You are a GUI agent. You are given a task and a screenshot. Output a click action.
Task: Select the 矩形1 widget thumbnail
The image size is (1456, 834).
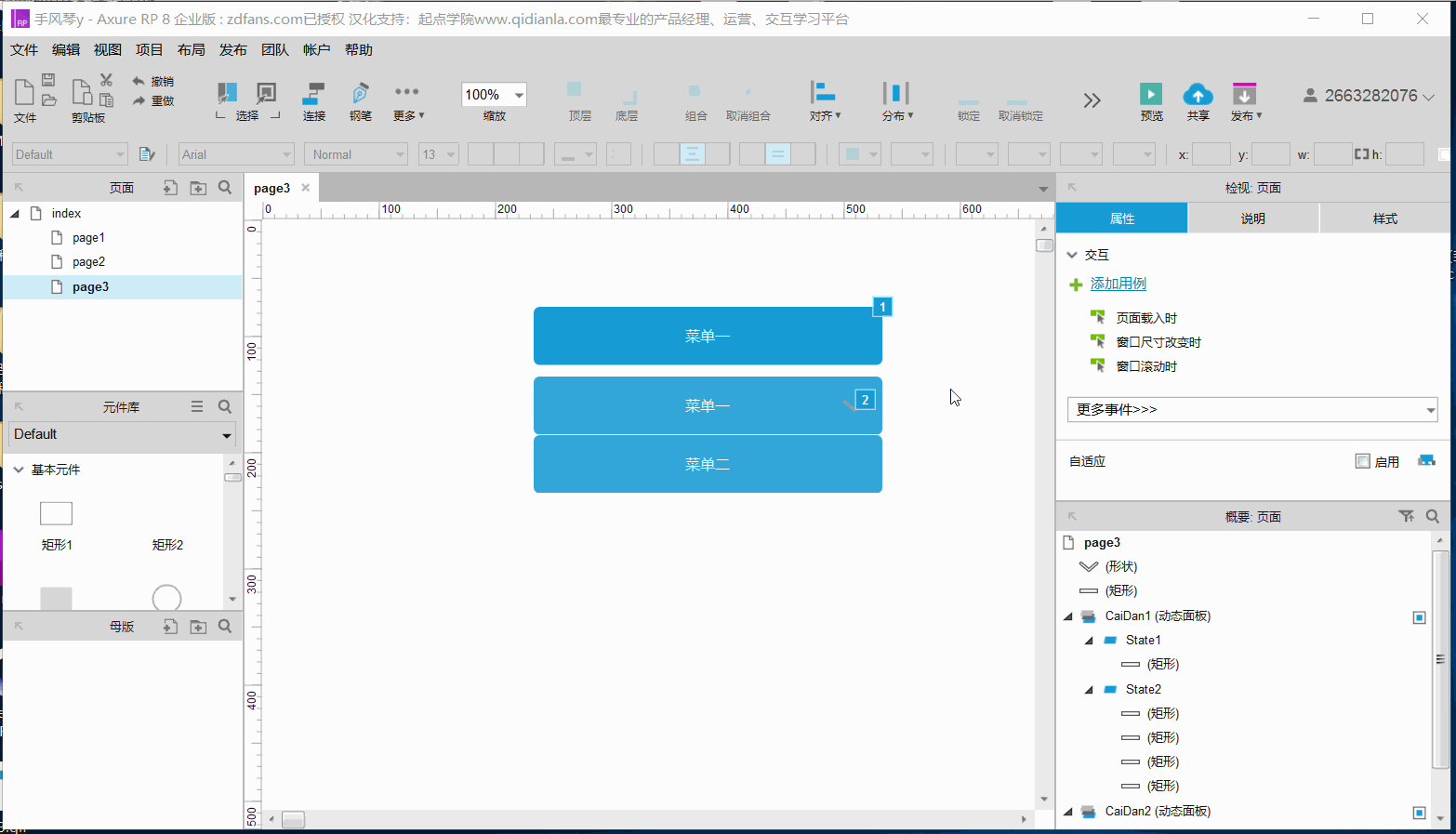pos(56,513)
